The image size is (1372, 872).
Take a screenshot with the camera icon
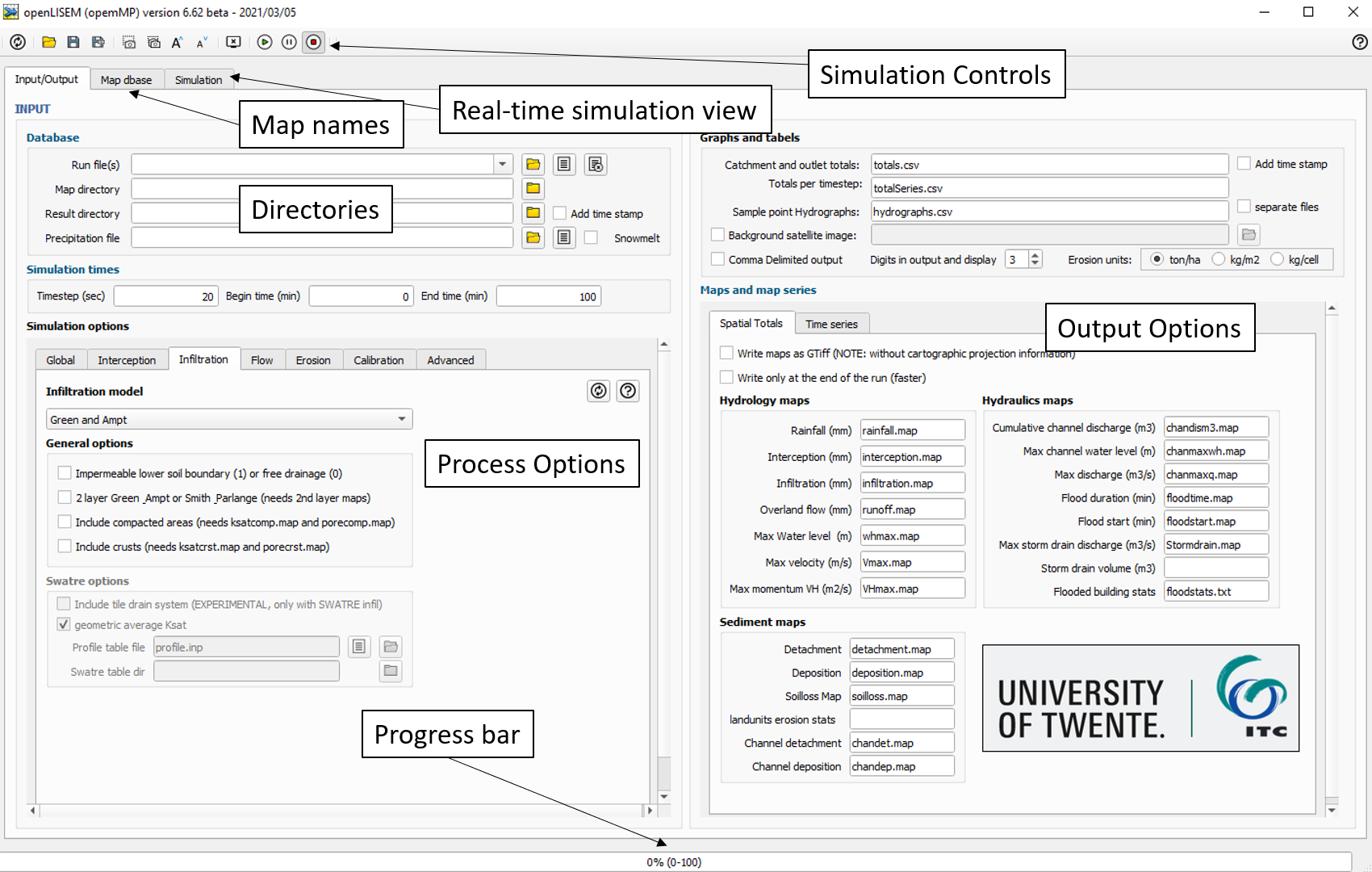(129, 42)
